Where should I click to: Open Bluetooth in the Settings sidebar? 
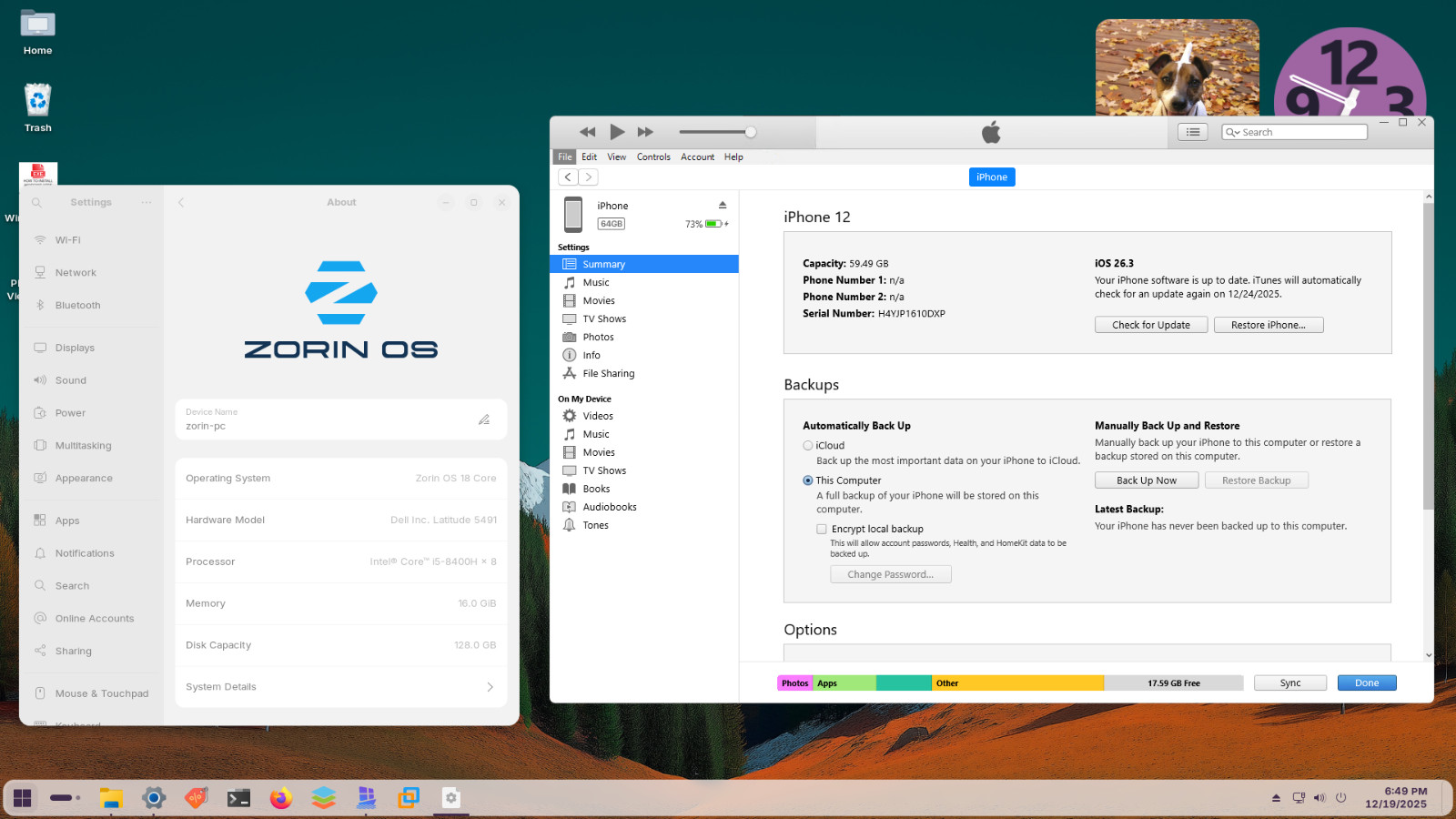pyautogui.click(x=91, y=306)
